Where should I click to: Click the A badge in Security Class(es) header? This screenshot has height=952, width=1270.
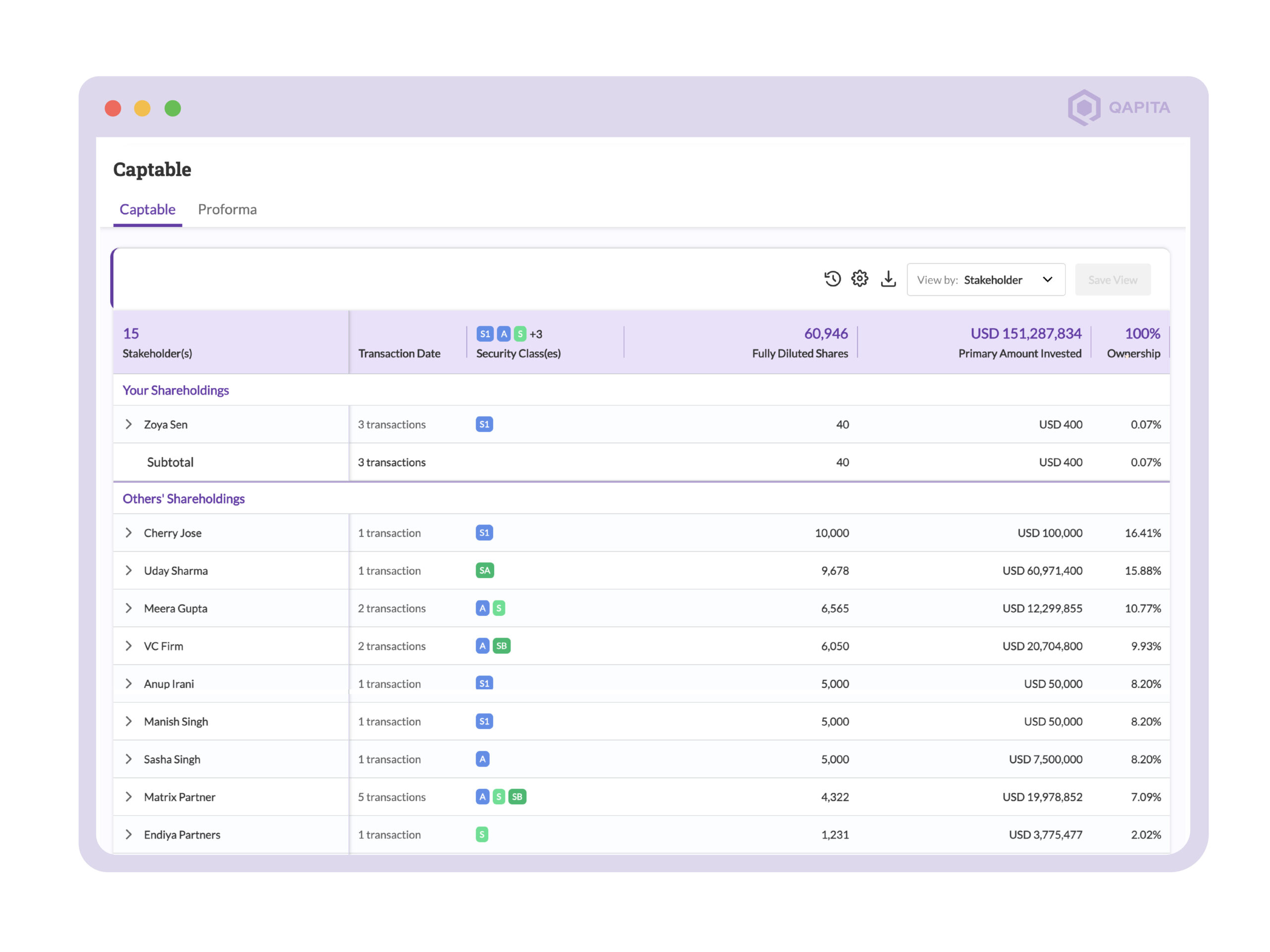tap(504, 334)
